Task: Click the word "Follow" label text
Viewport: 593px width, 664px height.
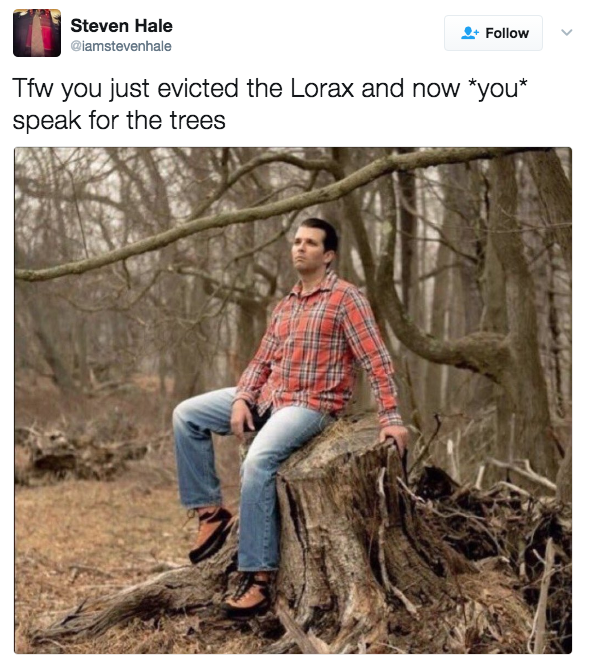Action: 507,33
